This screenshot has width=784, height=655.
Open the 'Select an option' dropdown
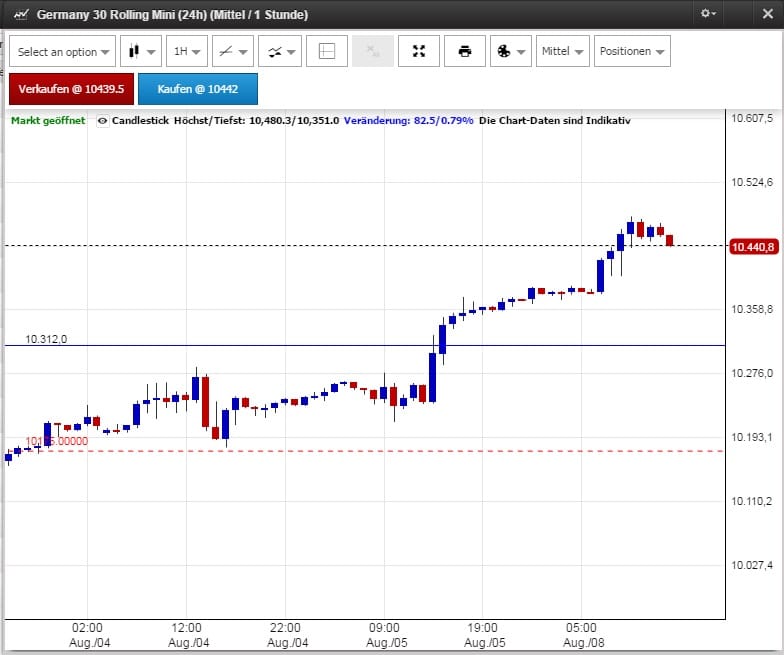click(63, 51)
